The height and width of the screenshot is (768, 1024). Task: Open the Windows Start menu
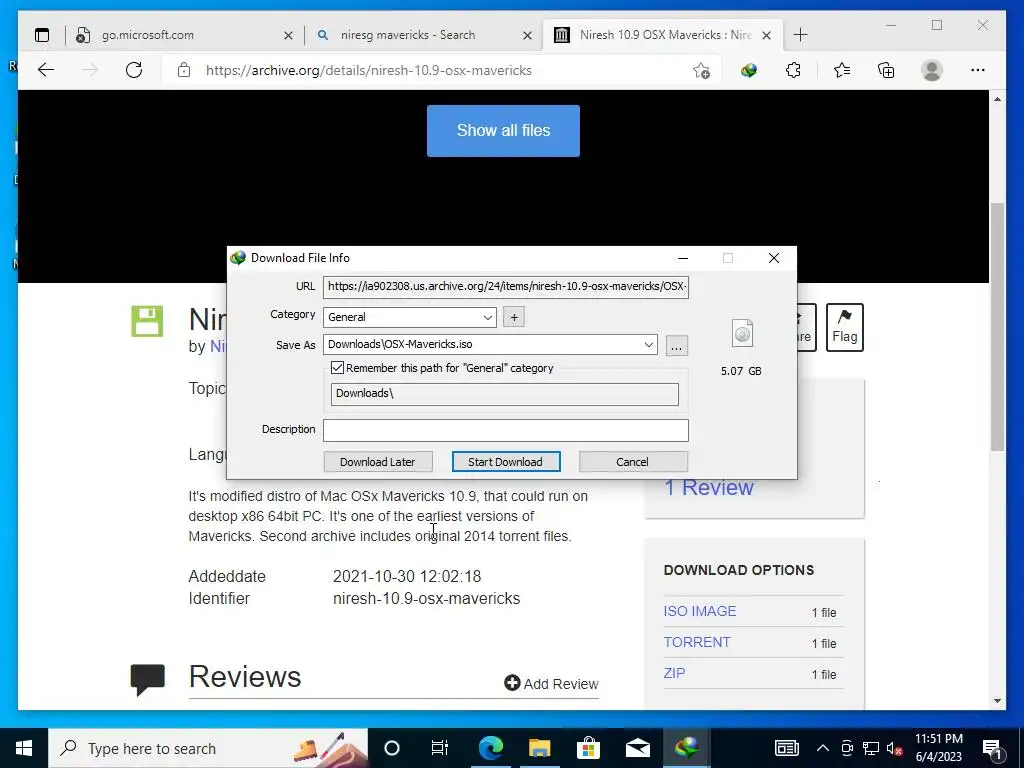point(24,748)
